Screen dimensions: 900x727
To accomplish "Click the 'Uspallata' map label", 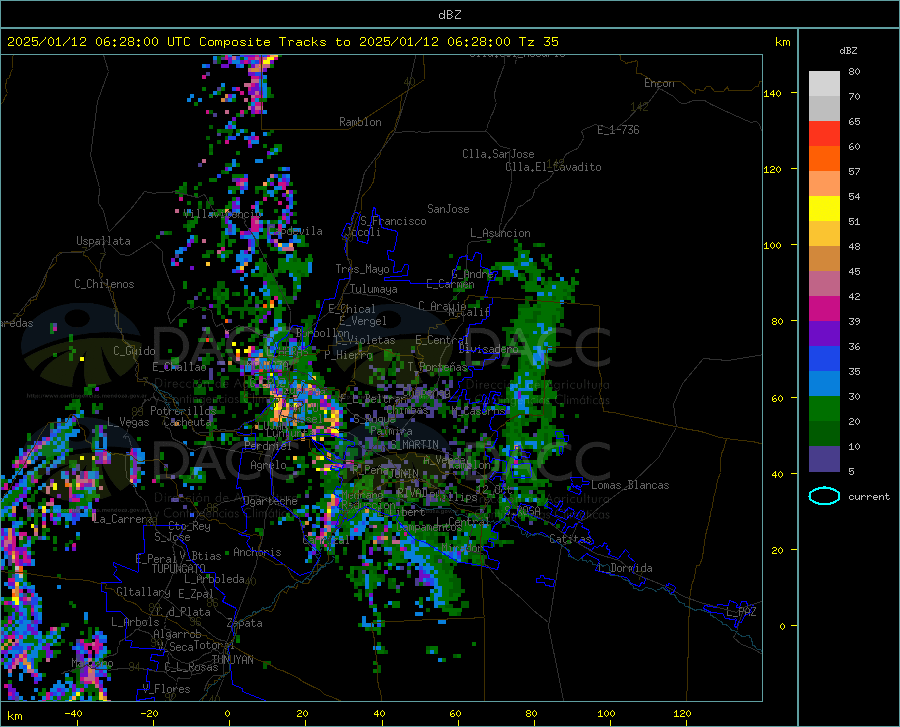I will (x=103, y=241).
